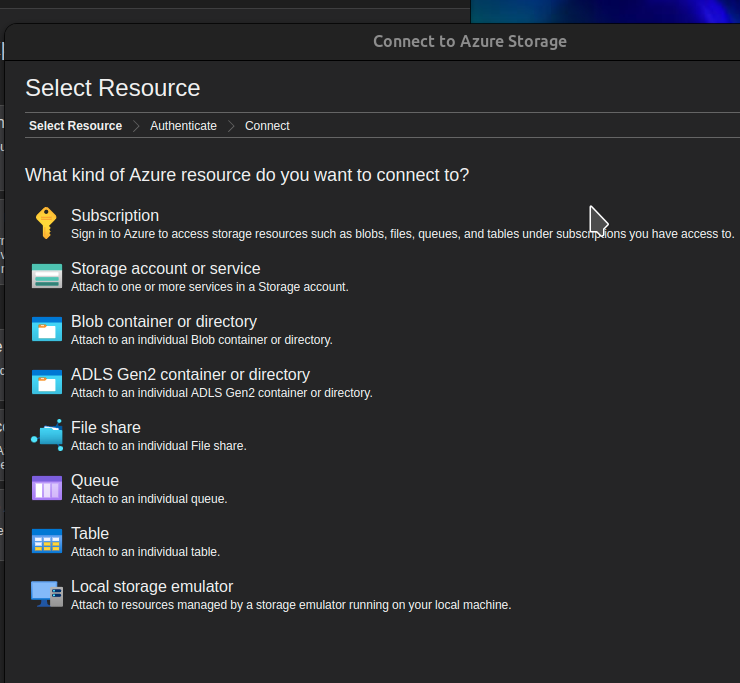
Task: Select the Subscription resource option
Action: 115,216
